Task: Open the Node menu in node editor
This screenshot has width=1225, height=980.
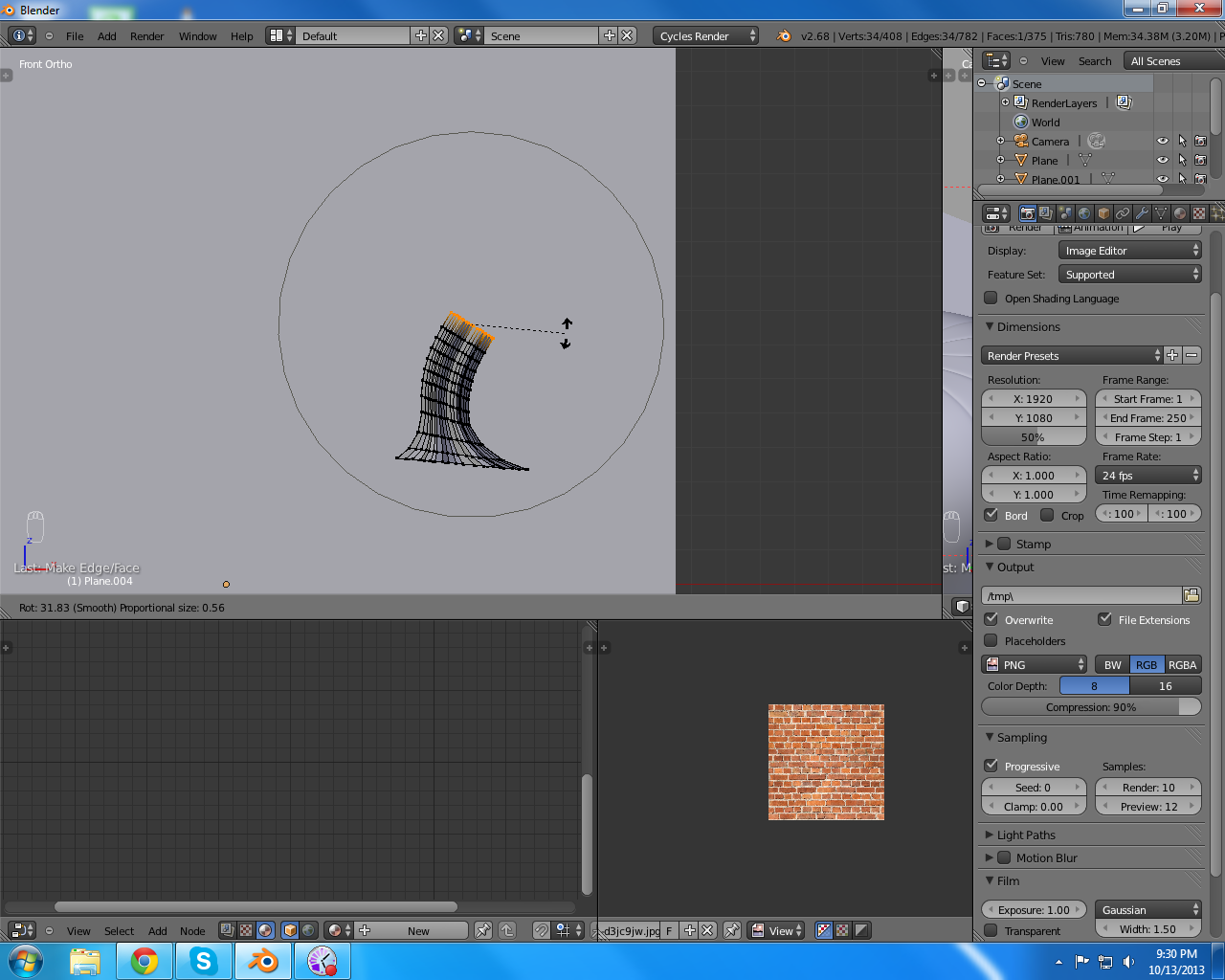Action: coord(192,931)
